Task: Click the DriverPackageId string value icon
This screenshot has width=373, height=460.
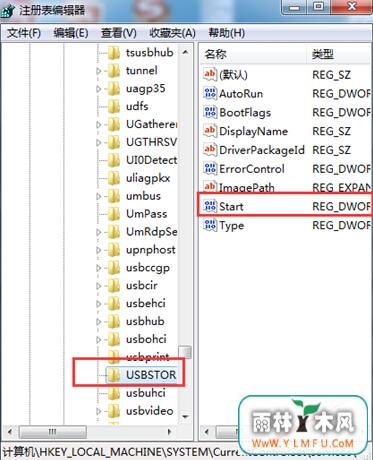Action: click(210, 150)
